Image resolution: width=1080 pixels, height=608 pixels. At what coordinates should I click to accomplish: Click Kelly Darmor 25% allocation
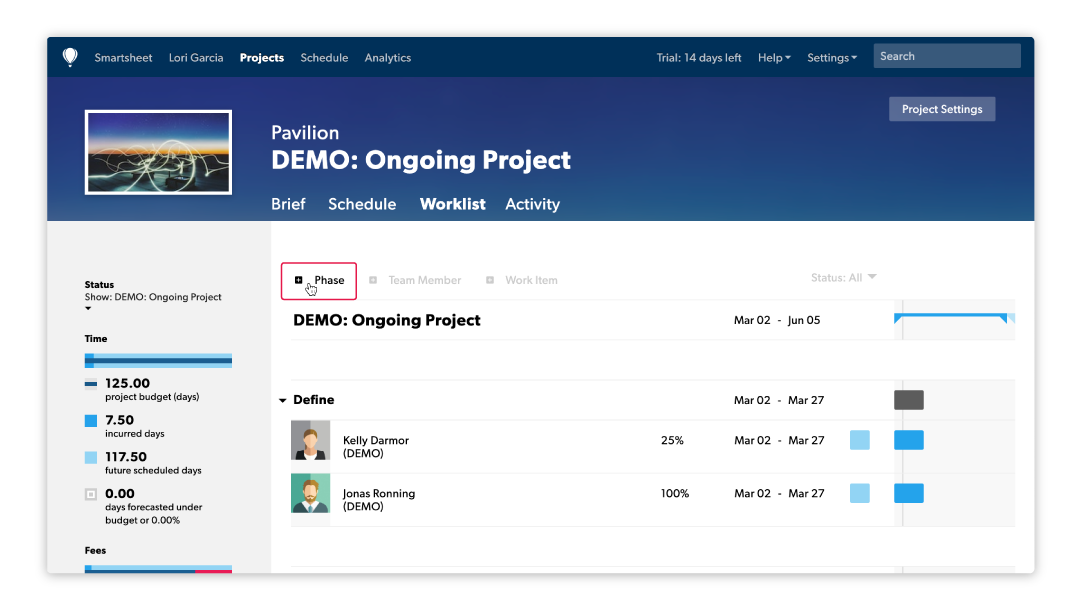pyautogui.click(x=672, y=440)
